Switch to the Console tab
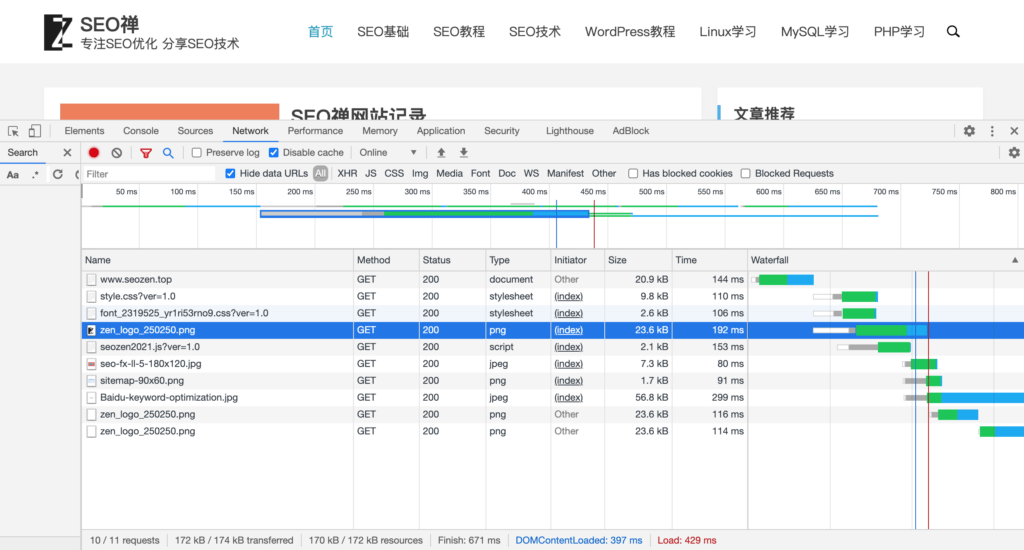Screen dimensions: 1024x550 pyautogui.click(x=140, y=131)
